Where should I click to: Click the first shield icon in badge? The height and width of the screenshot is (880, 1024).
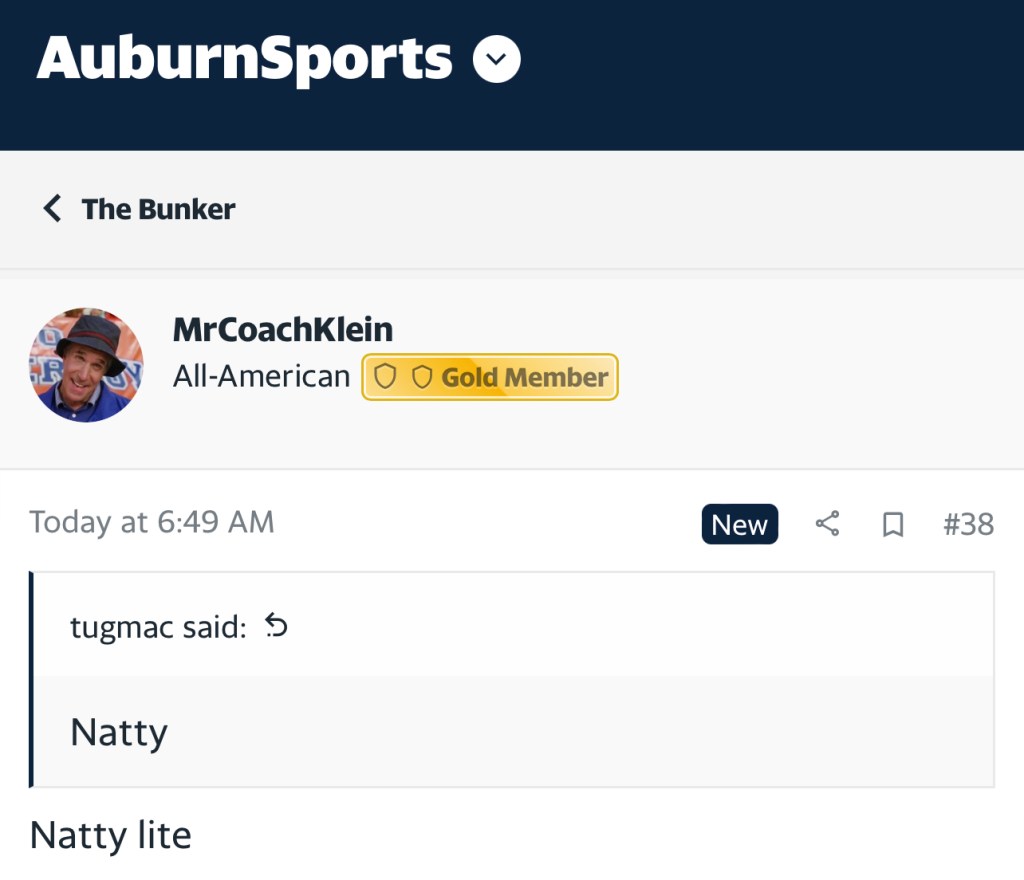(385, 377)
